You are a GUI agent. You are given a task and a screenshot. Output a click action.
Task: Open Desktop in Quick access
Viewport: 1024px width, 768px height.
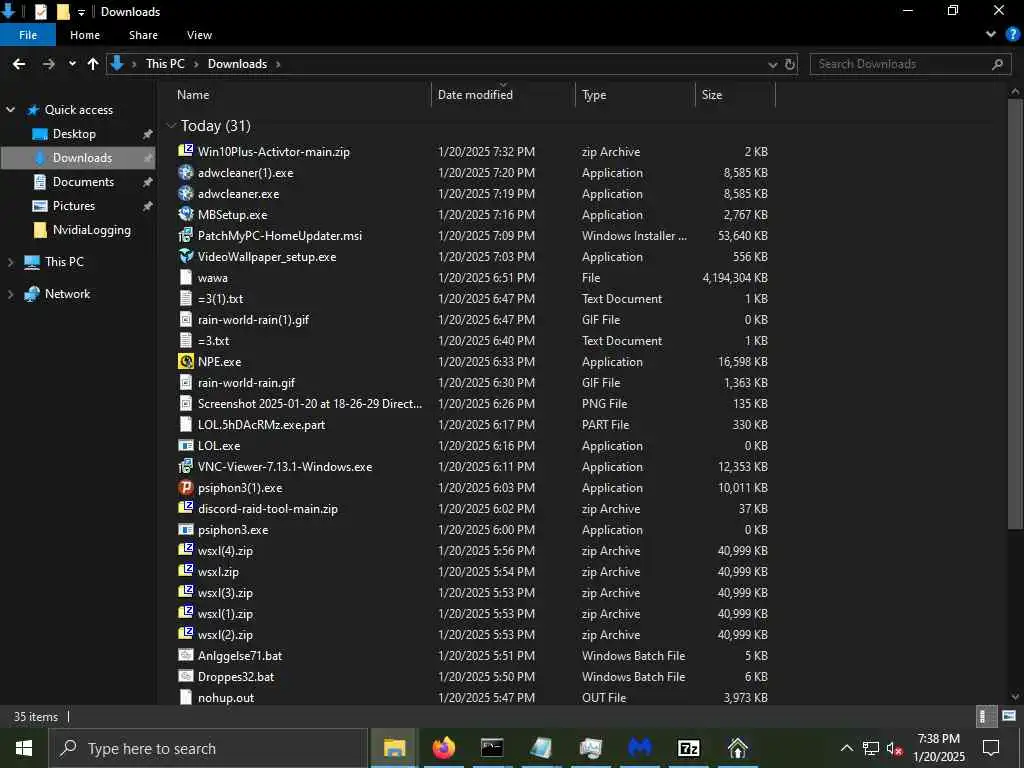[x=74, y=134]
